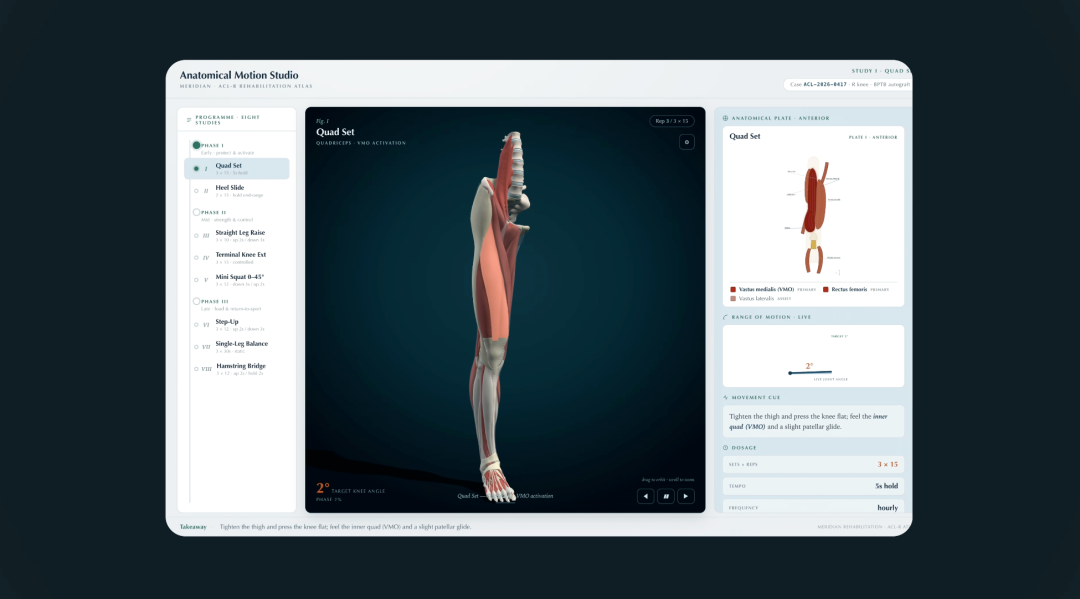This screenshot has width=1080, height=599.
Task: Click the 'Anatomical Motion Studio' title
Action: point(239,75)
